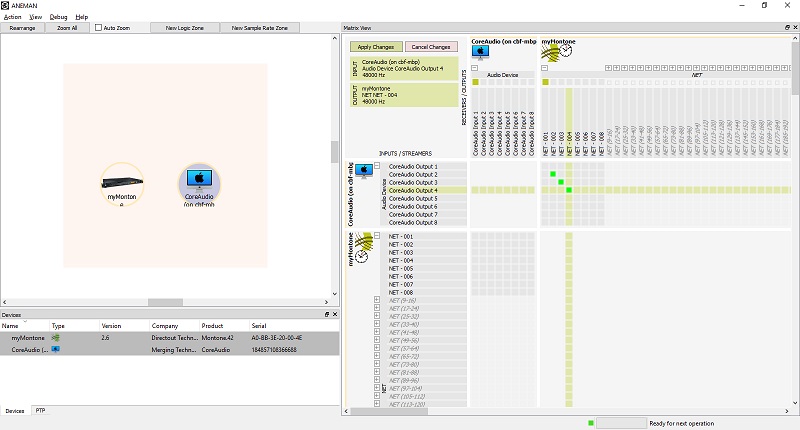Float the Devices panel

tap(327, 314)
